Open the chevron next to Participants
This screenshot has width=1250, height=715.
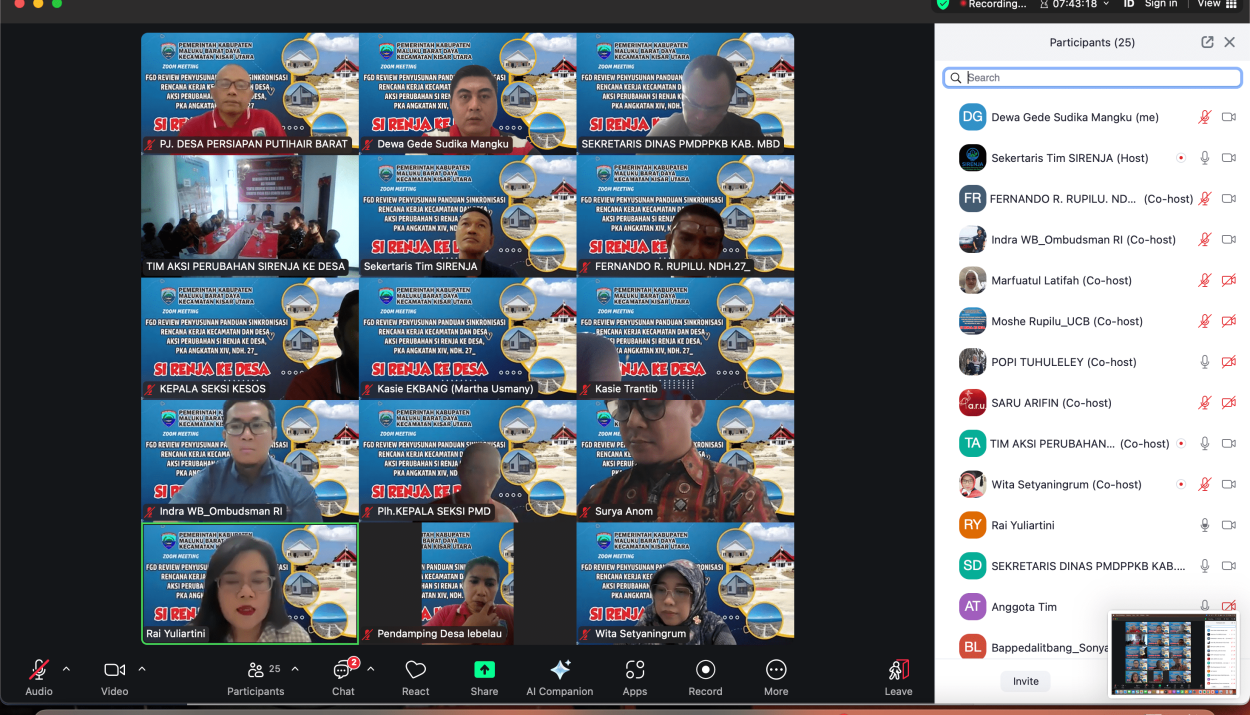(x=295, y=668)
